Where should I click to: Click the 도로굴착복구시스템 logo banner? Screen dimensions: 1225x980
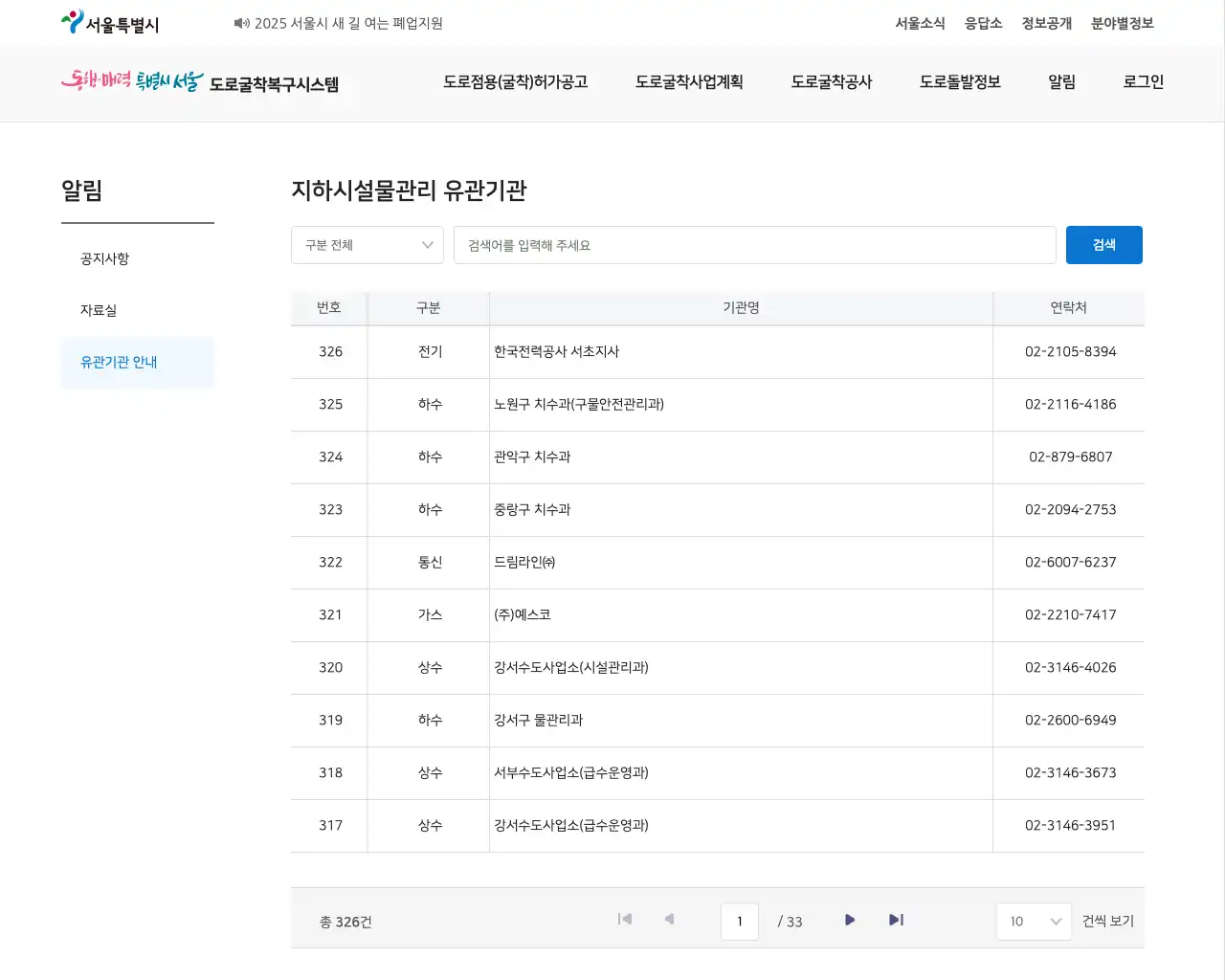[201, 82]
